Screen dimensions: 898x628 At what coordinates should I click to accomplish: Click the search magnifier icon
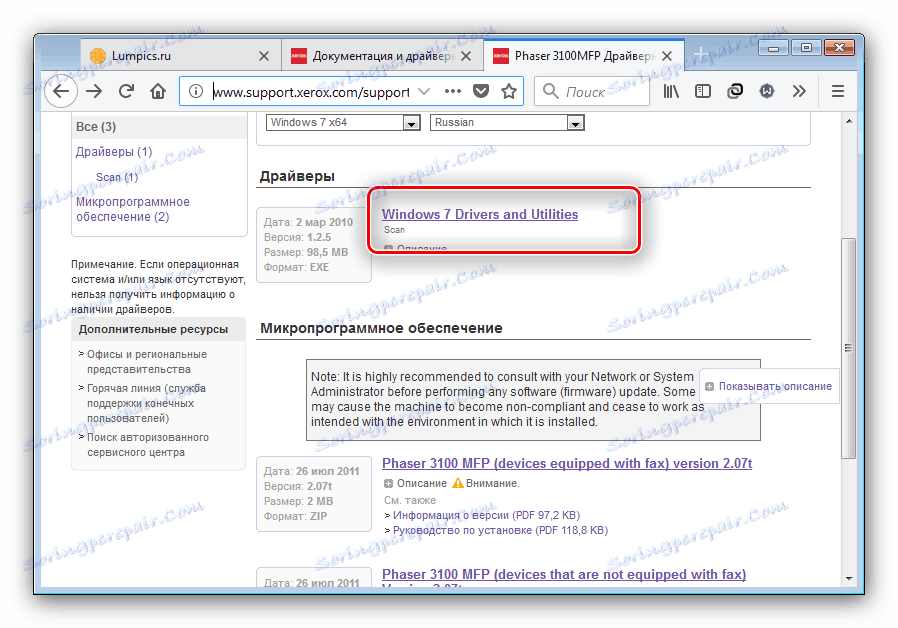click(550, 91)
